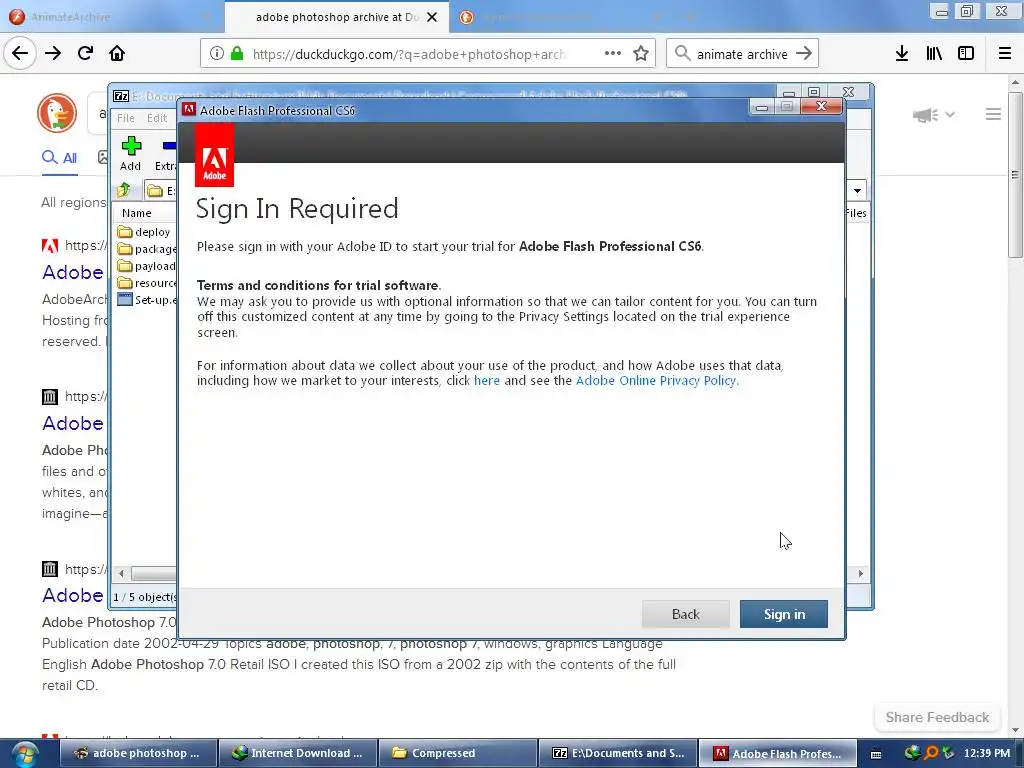
Task: Click the 'animate archive' search box
Action: point(742,54)
